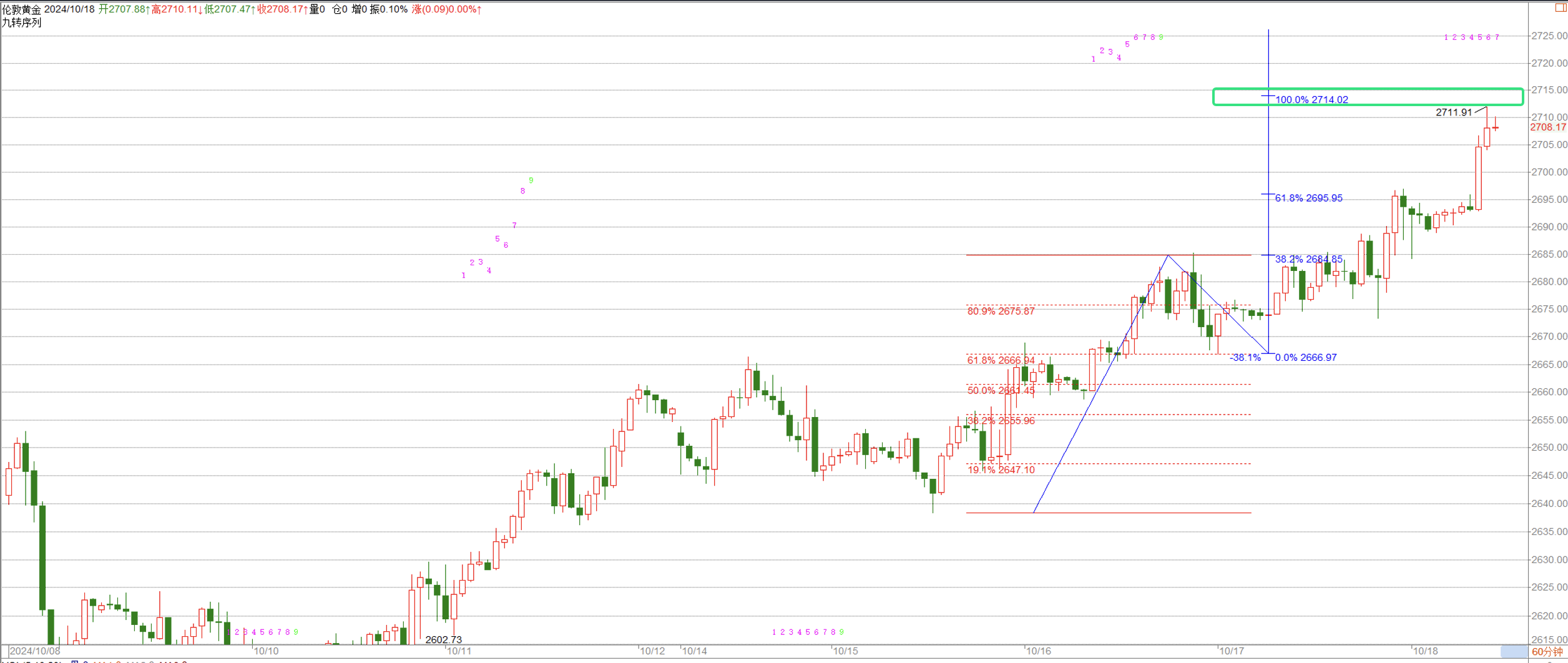This screenshot has width=1568, height=663.
Task: Click the 10/16 date marker
Action: [1039, 651]
